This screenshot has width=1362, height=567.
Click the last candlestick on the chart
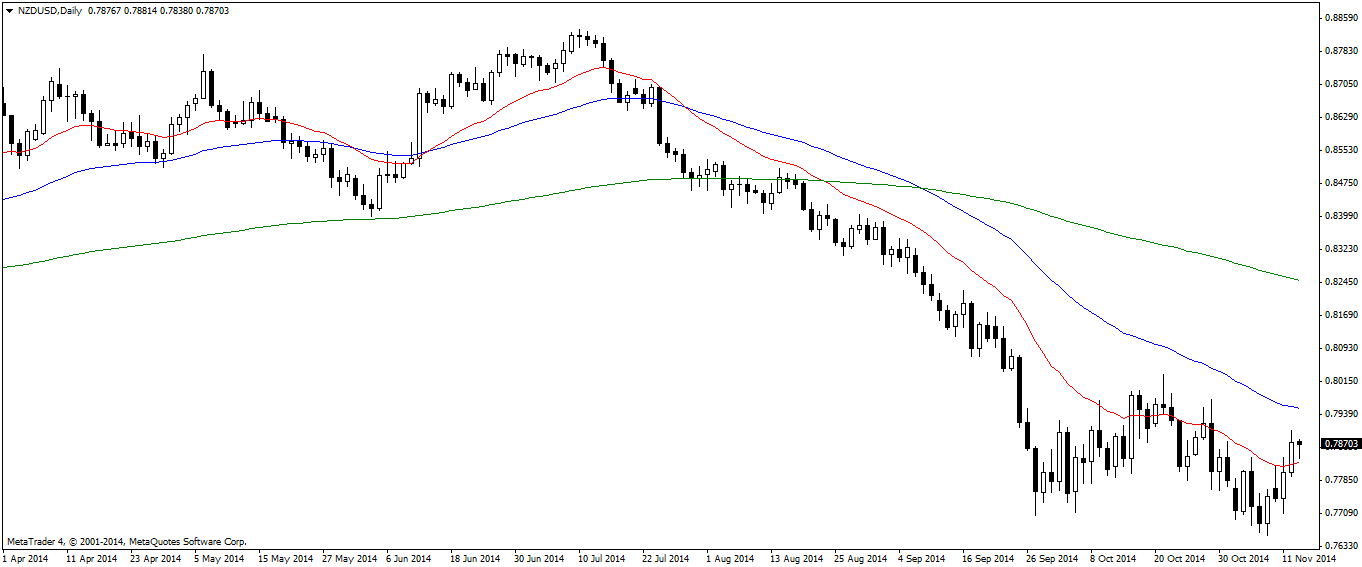(x=1299, y=443)
